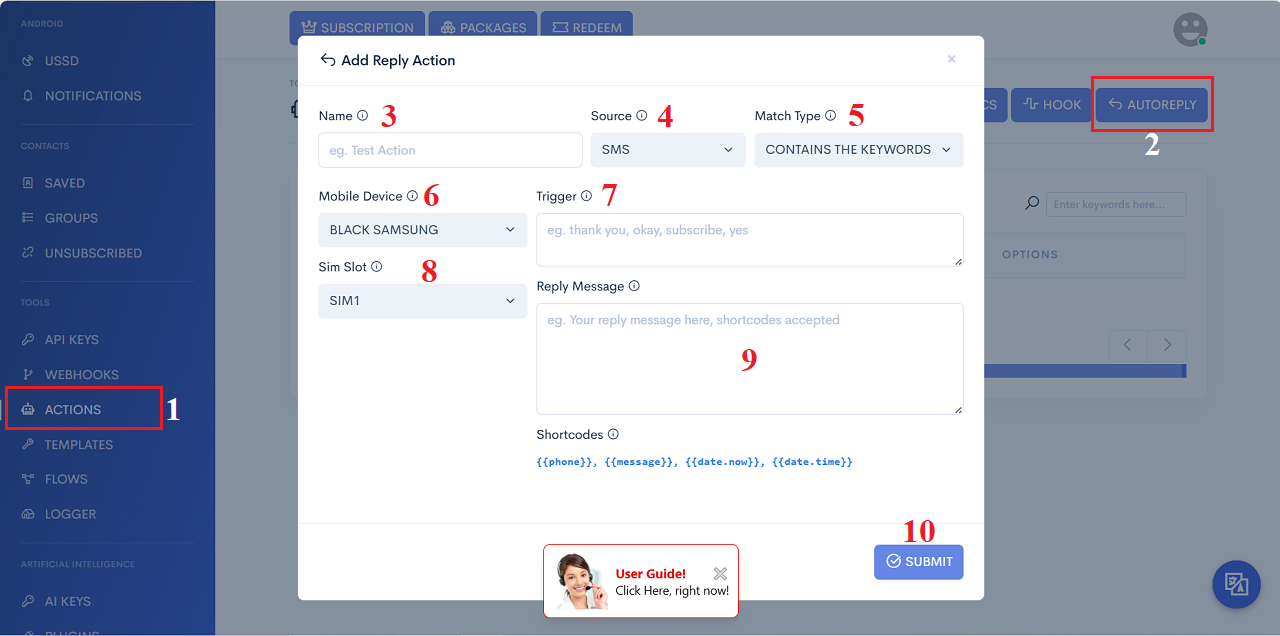1280x636 pixels.
Task: Click the {{phone}} shortcode
Action: (566, 462)
